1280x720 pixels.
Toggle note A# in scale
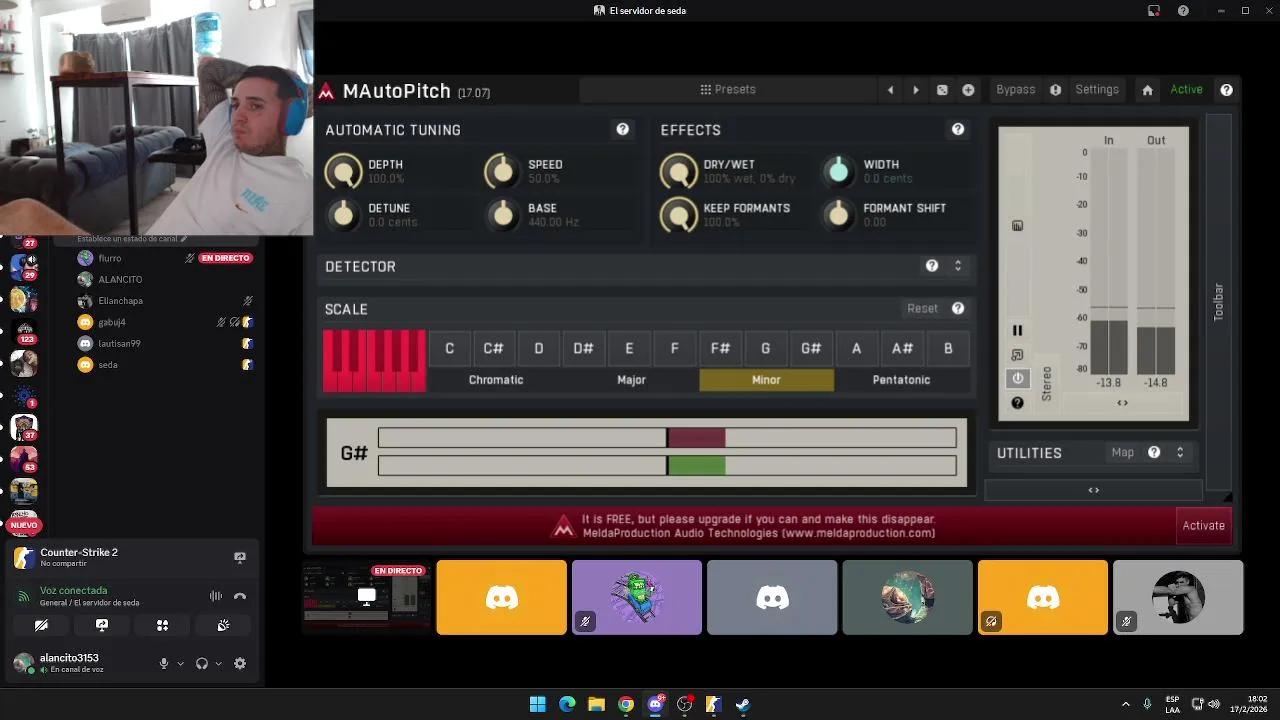pos(902,349)
